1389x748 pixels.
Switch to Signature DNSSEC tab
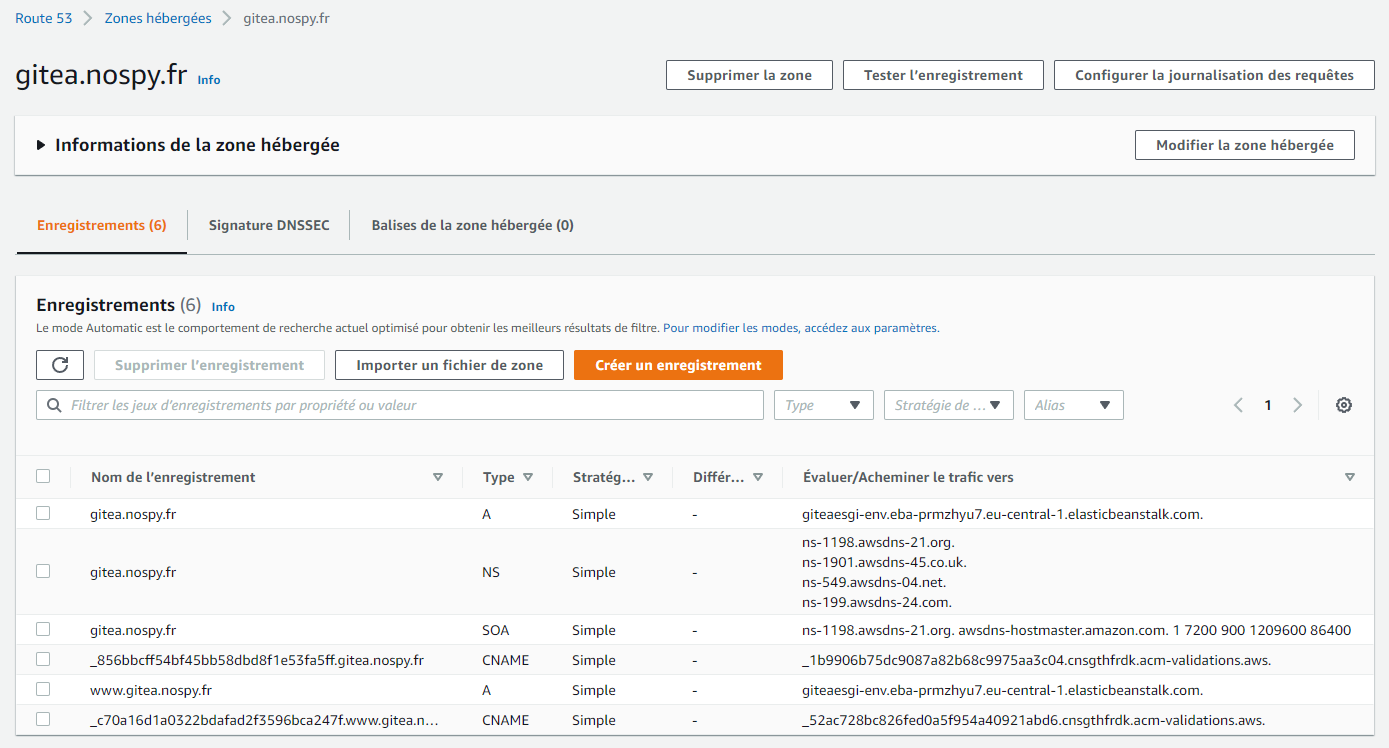(x=268, y=225)
